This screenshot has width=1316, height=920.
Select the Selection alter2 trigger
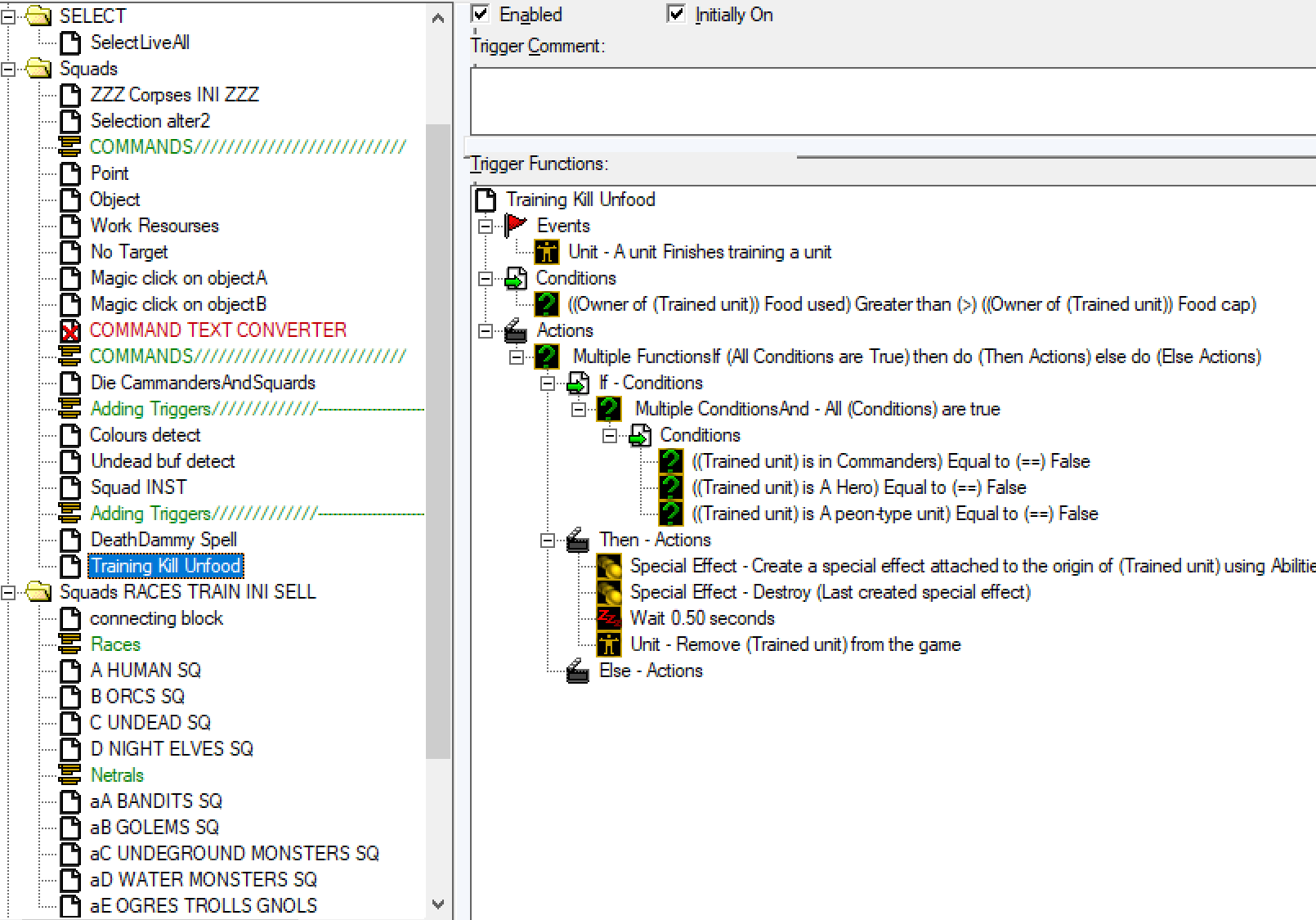pos(150,121)
